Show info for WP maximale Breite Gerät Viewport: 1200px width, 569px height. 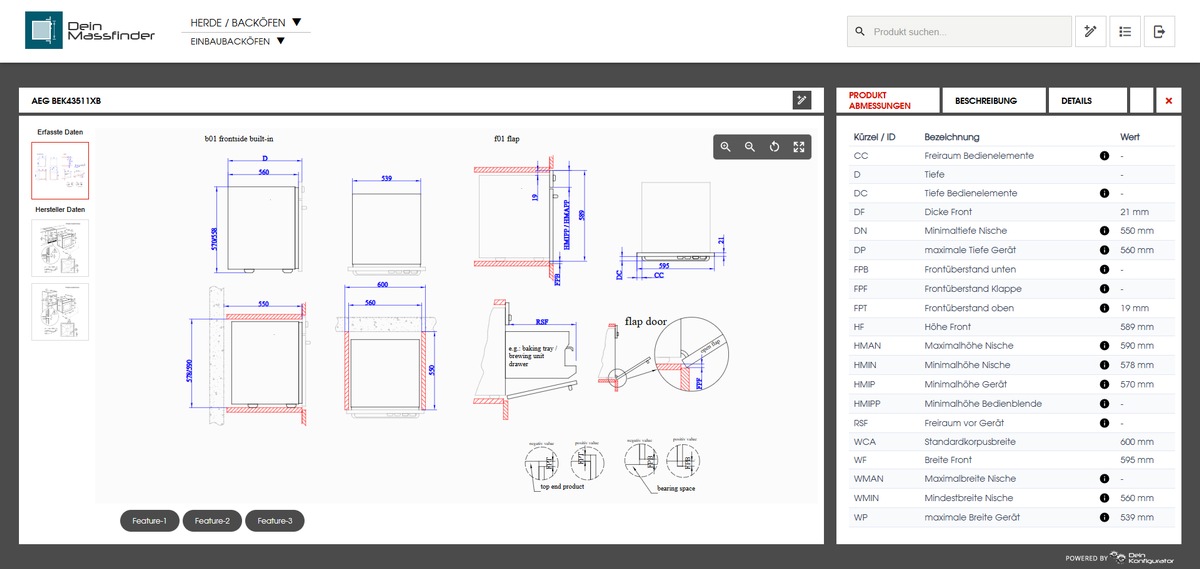pyautogui.click(x=1104, y=517)
